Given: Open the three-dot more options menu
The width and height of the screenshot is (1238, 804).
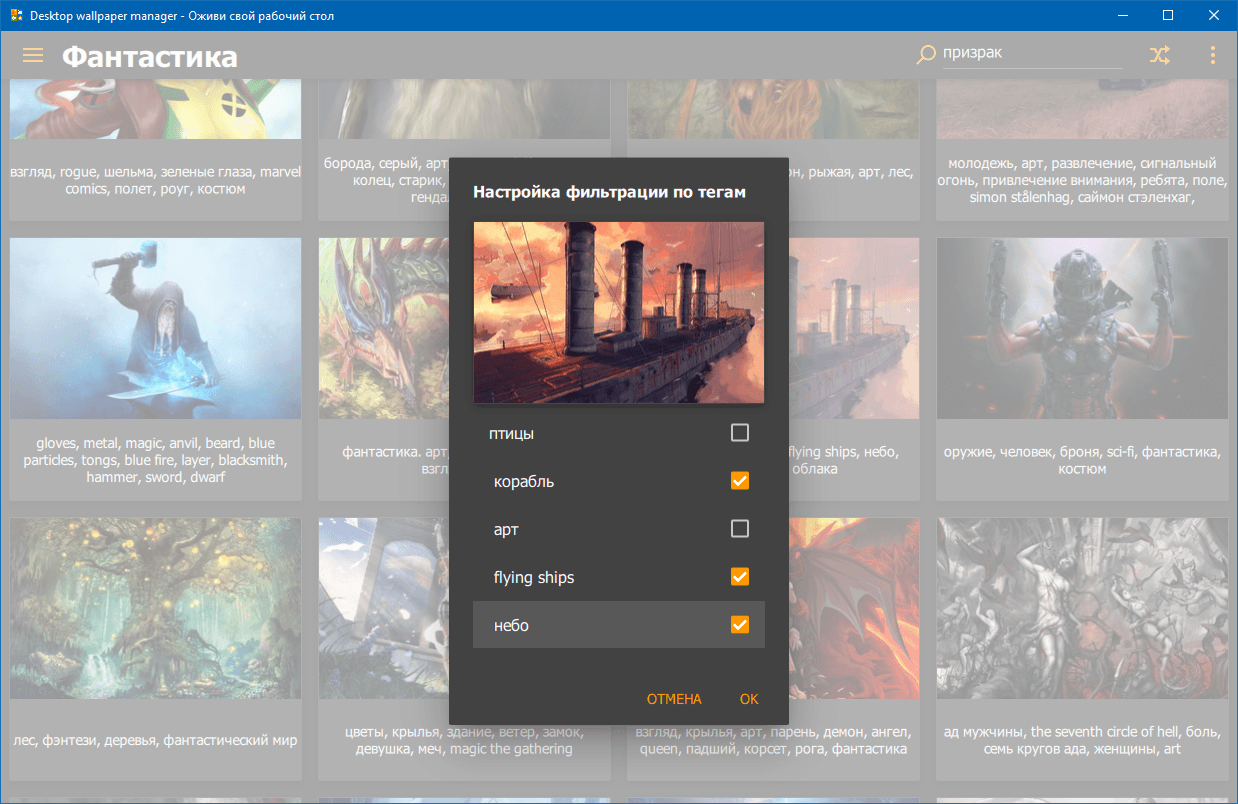Looking at the screenshot, I should click(x=1213, y=55).
